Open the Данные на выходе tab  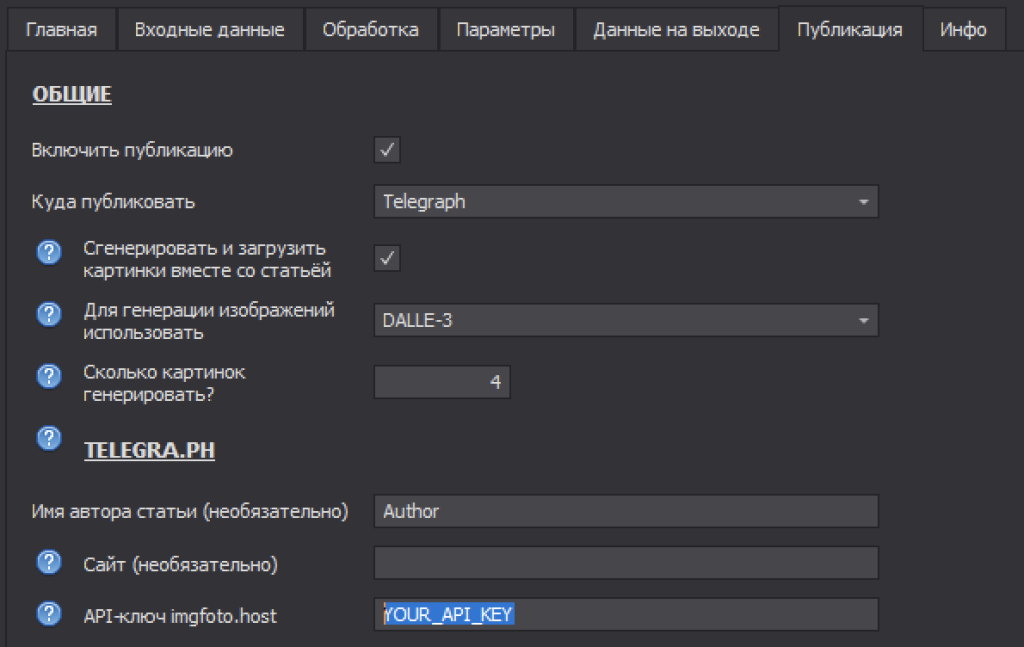(x=676, y=29)
